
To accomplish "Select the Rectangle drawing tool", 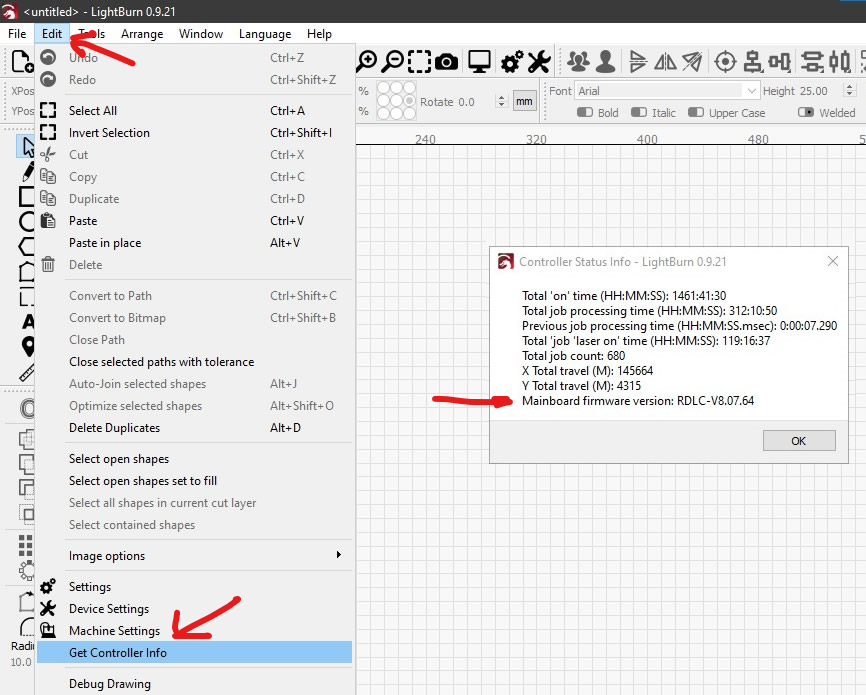I will tap(27, 196).
